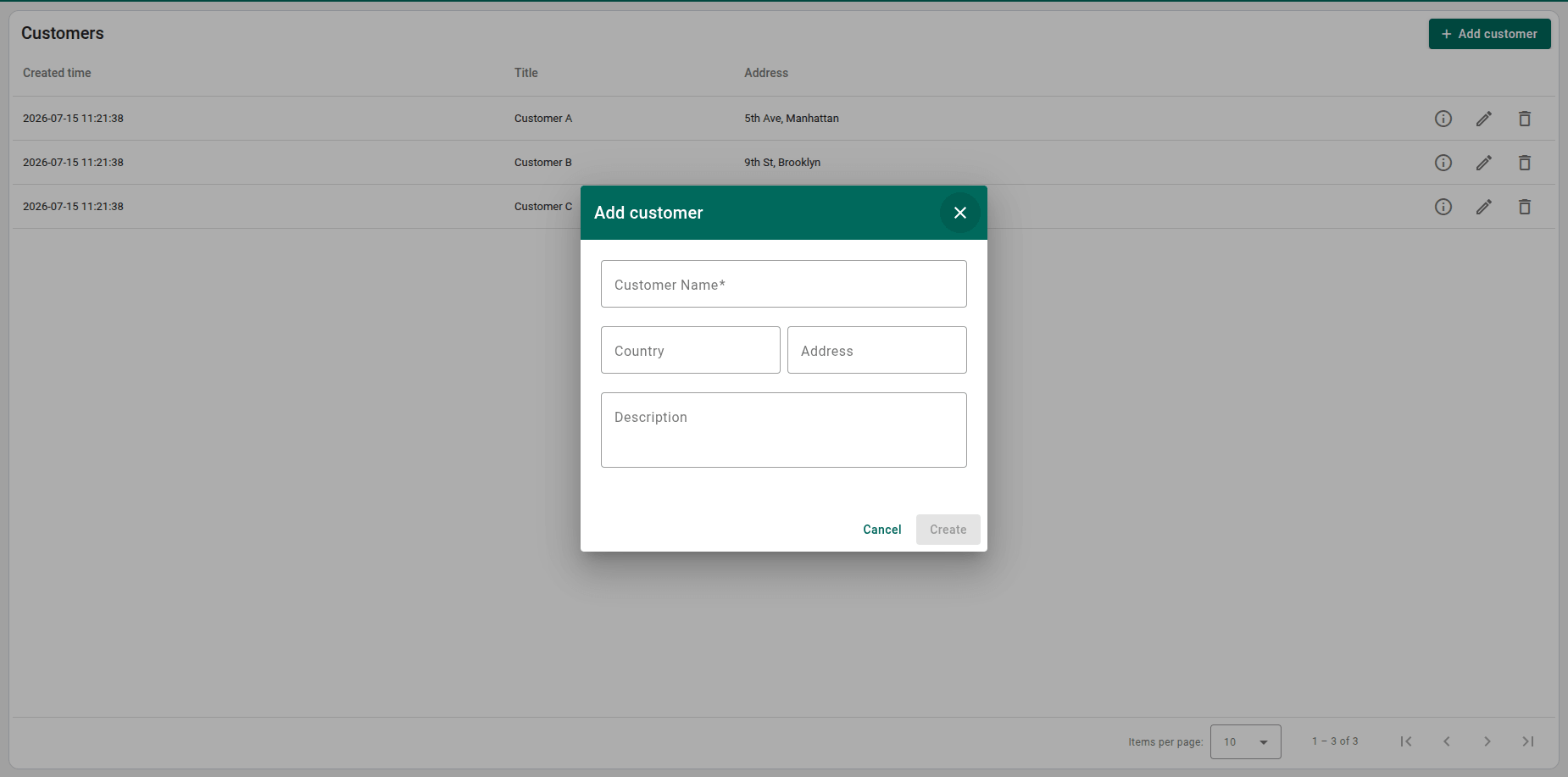
Task: Go to last page of customers
Action: pyautogui.click(x=1528, y=741)
